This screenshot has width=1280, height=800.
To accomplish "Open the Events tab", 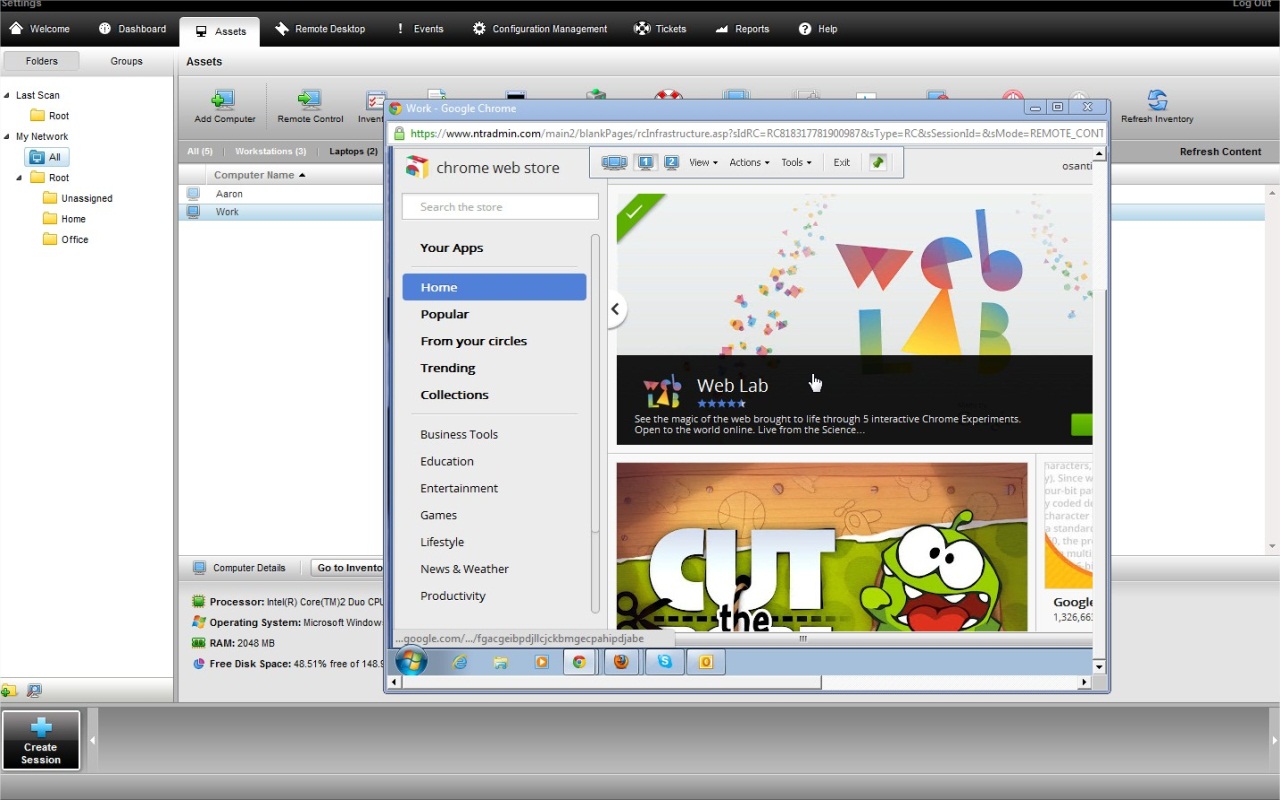I will coord(419,29).
